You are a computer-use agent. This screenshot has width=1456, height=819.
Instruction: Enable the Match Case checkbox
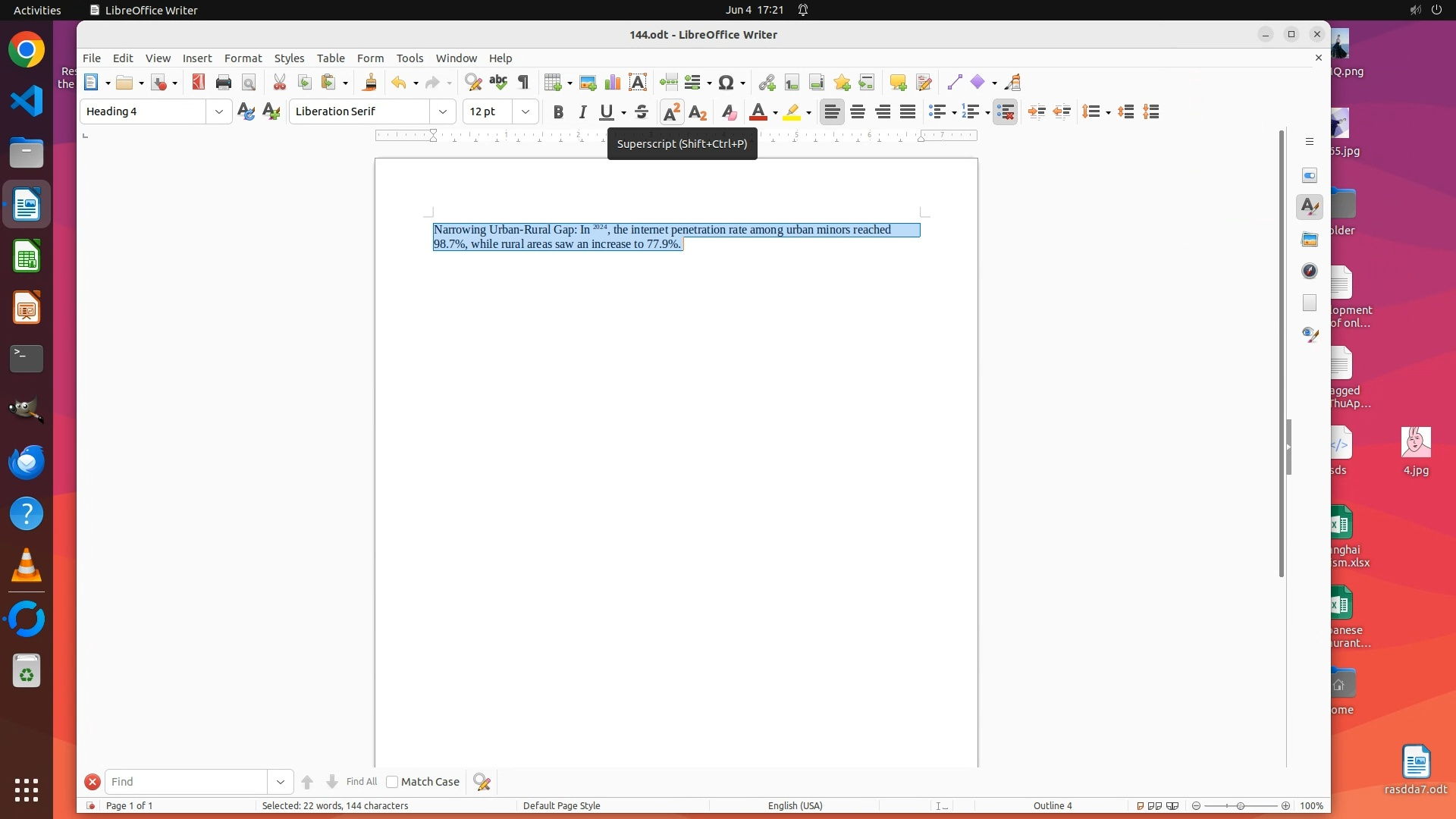point(392,782)
